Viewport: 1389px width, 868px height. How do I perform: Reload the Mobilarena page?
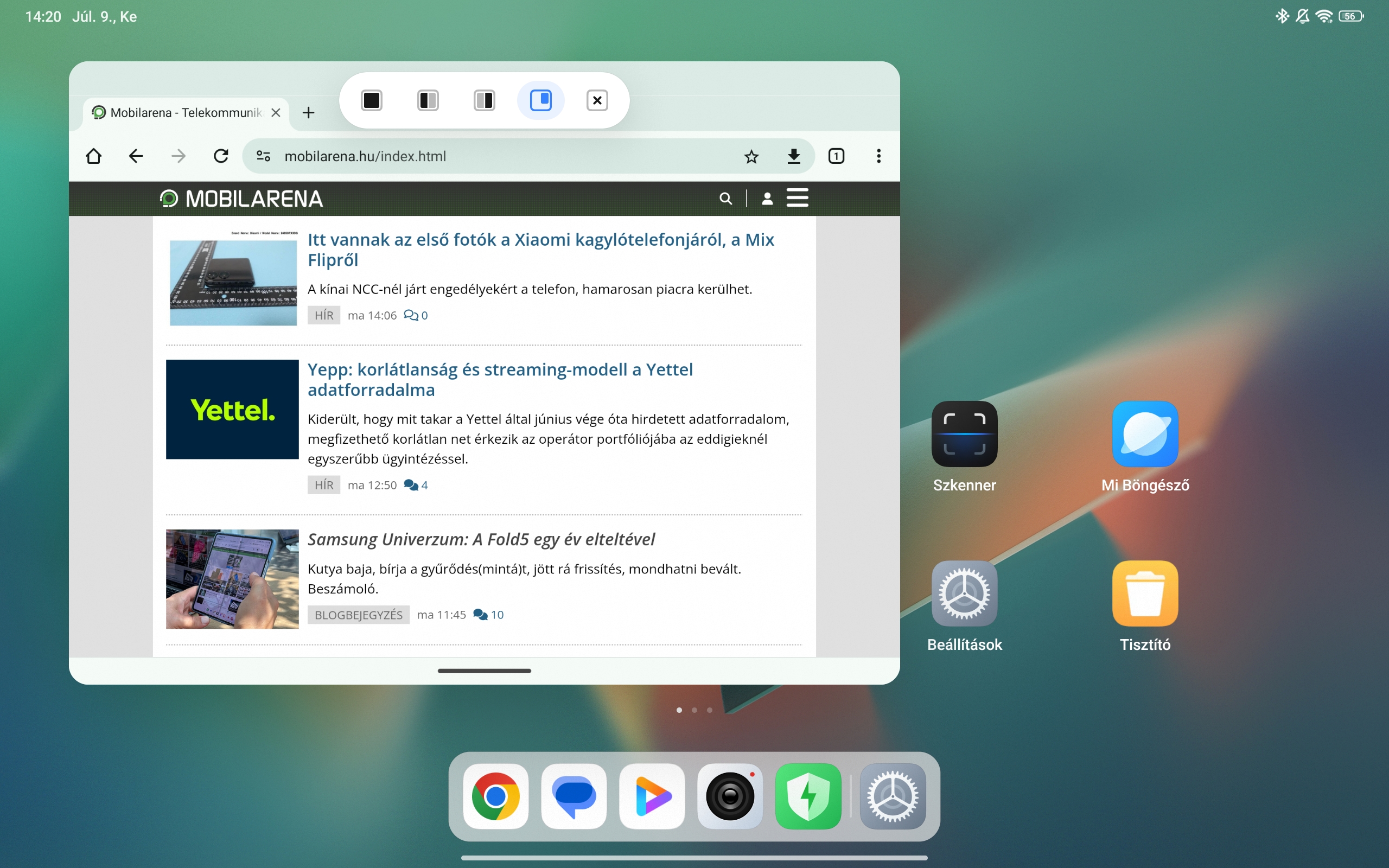221,156
